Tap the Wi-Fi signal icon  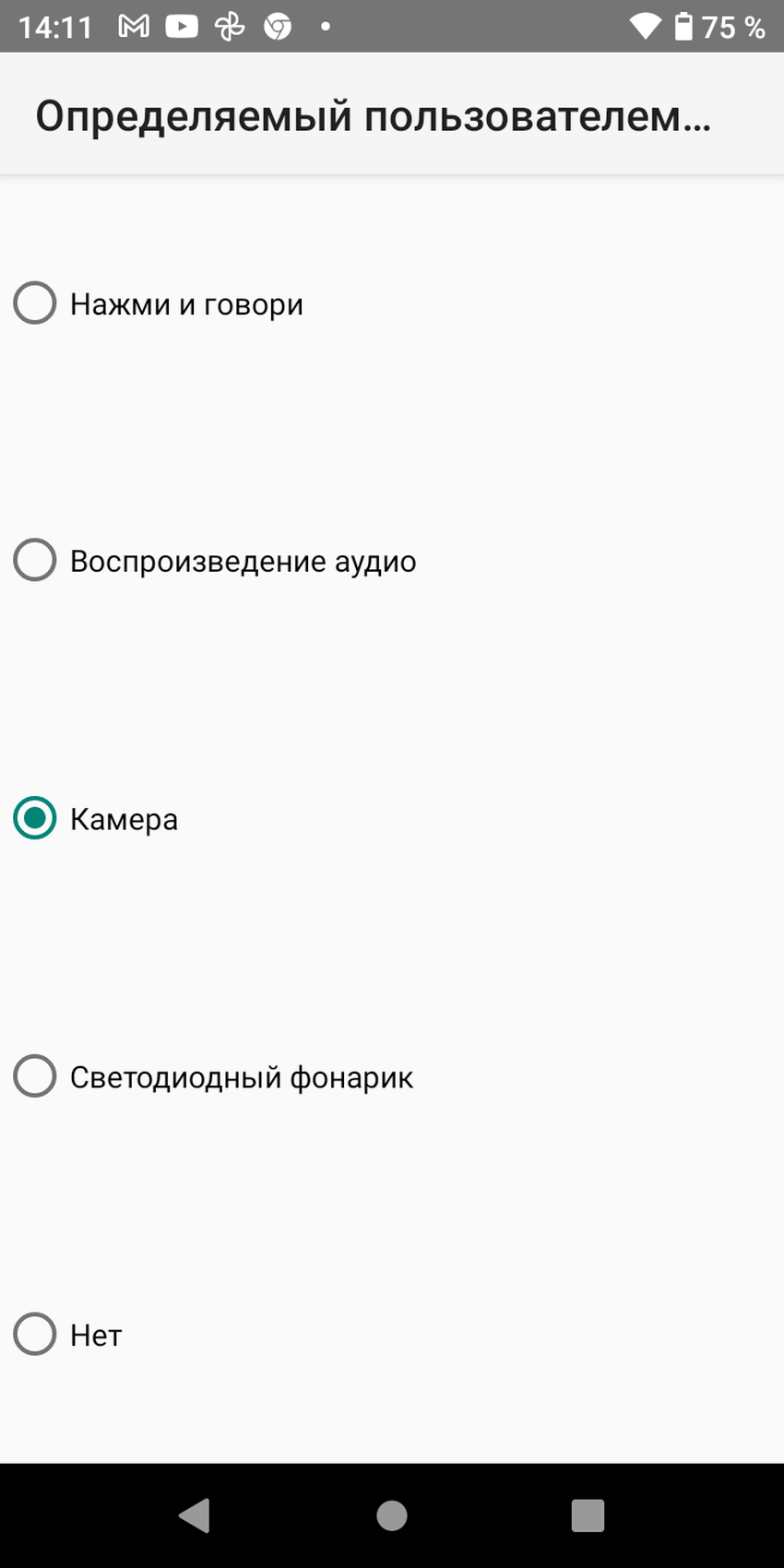pyautogui.click(x=645, y=27)
